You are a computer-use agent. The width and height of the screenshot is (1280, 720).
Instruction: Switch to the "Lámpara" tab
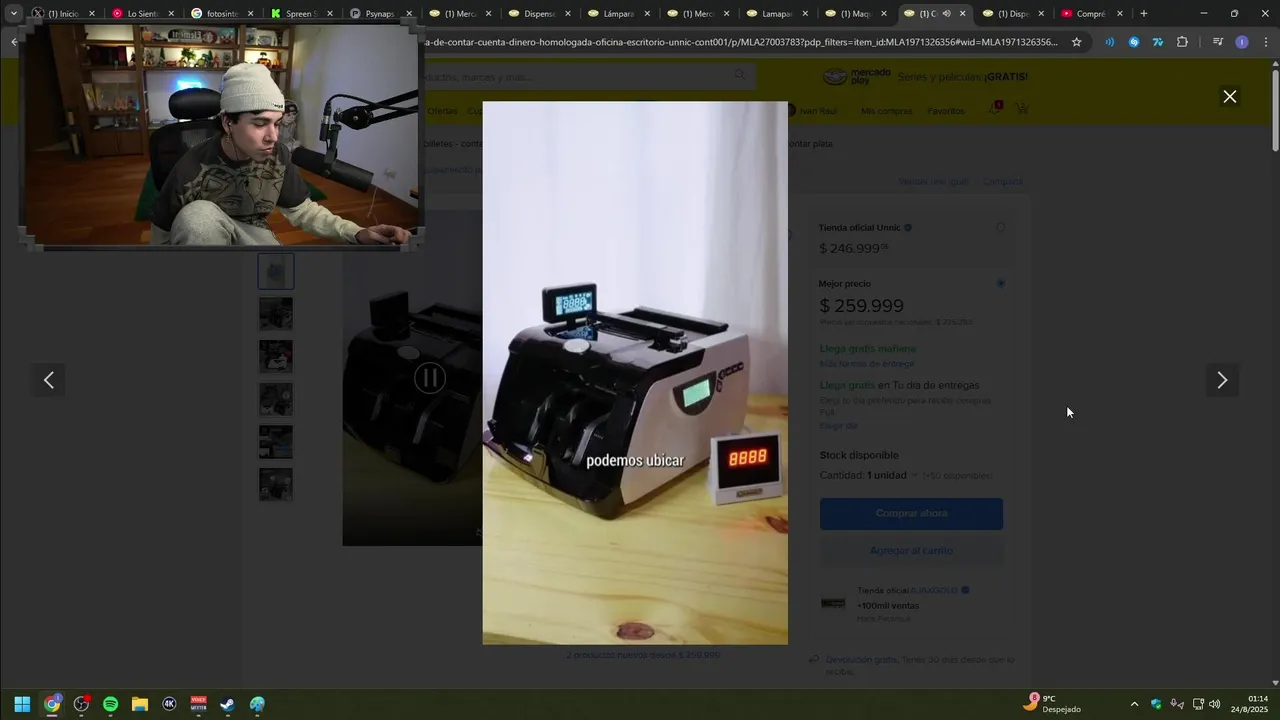618,14
